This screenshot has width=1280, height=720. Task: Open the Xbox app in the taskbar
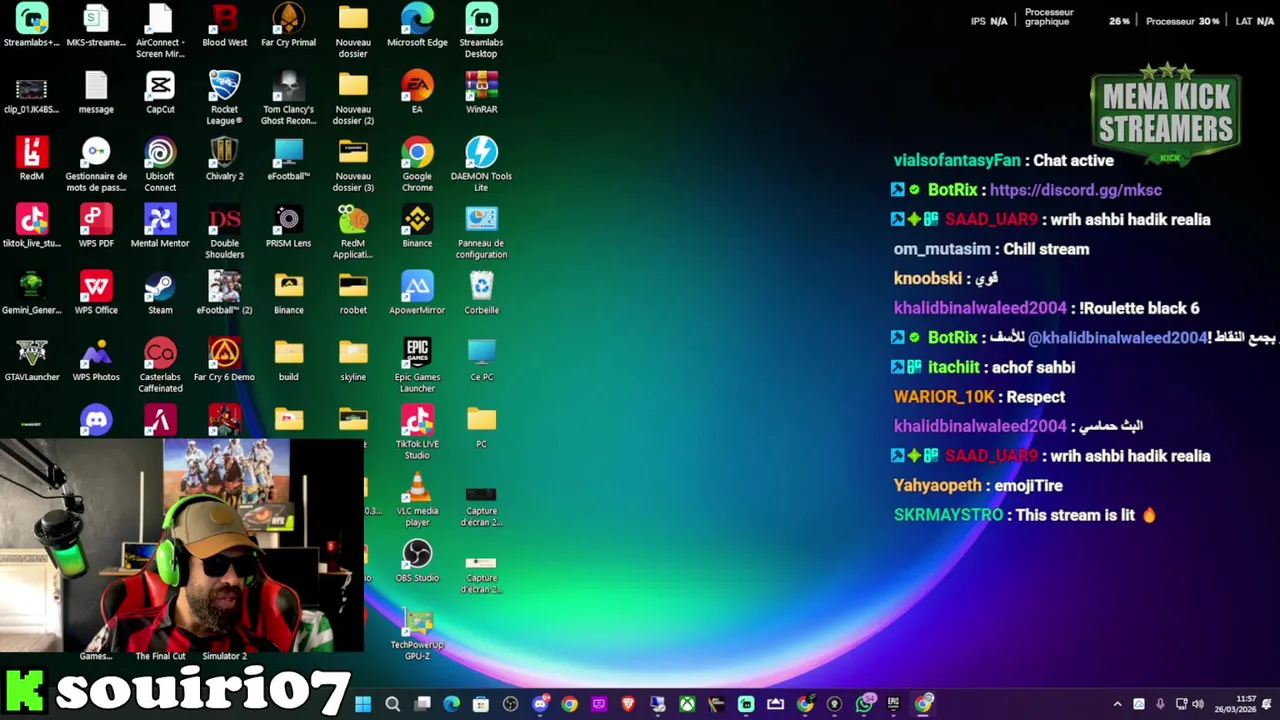687,704
